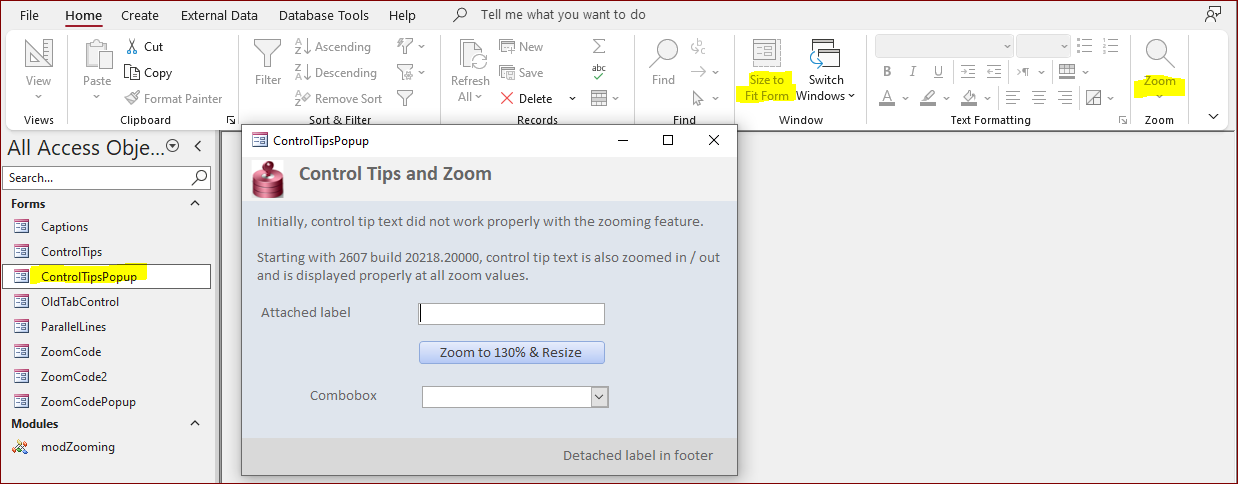Image resolution: width=1238 pixels, height=484 pixels.
Task: Click the Replace icon in Find group
Action: 698,47
